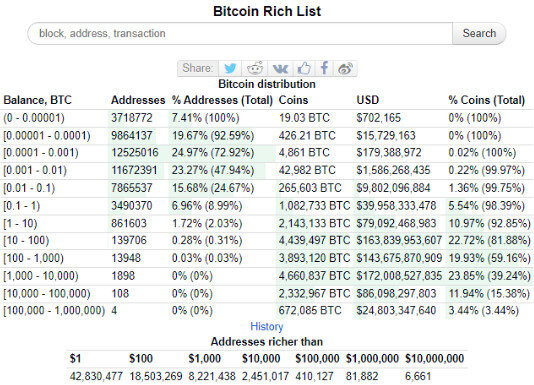Click the Balance, BTC column header
Viewport: 534px width, 385px height.
coord(37,100)
